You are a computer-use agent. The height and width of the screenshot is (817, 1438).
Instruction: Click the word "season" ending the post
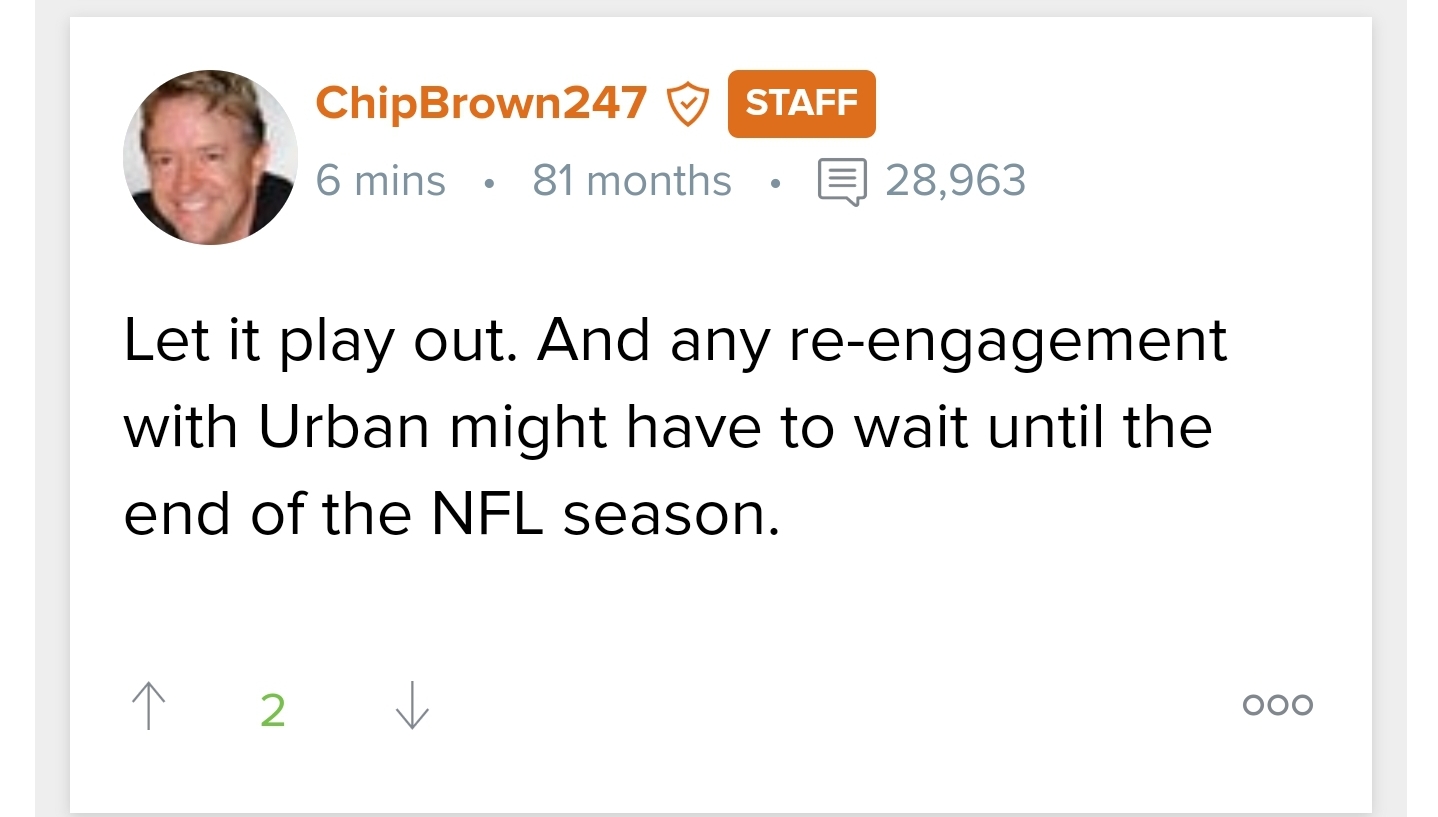(x=666, y=514)
